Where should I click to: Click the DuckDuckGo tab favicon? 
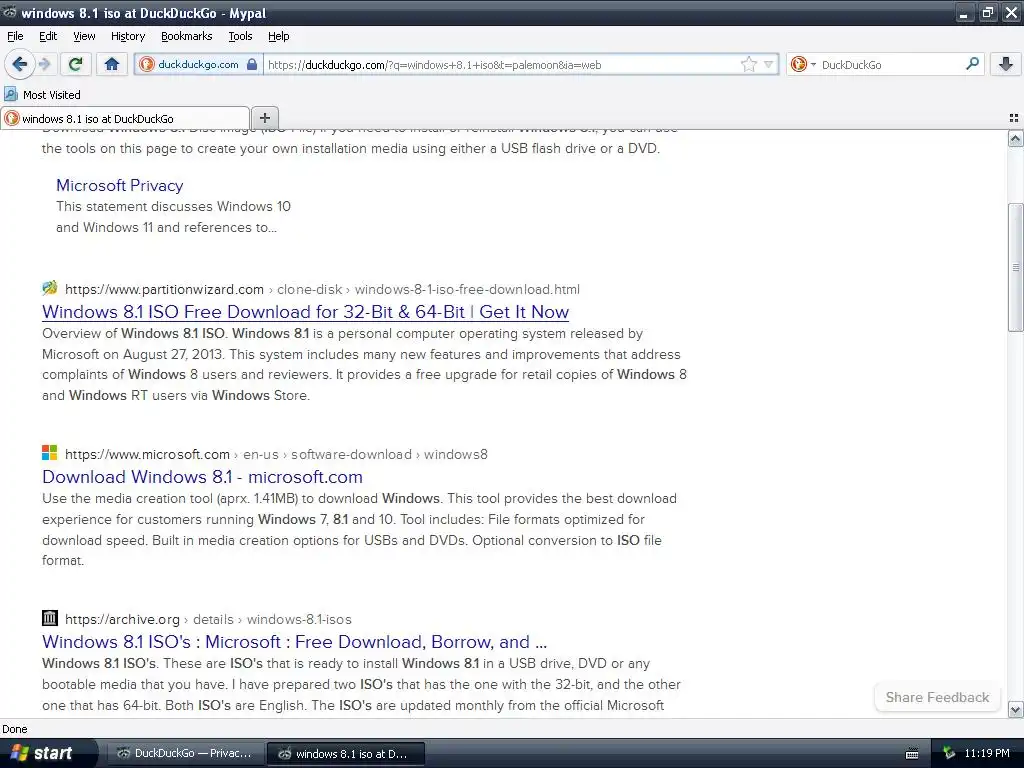click(11, 118)
